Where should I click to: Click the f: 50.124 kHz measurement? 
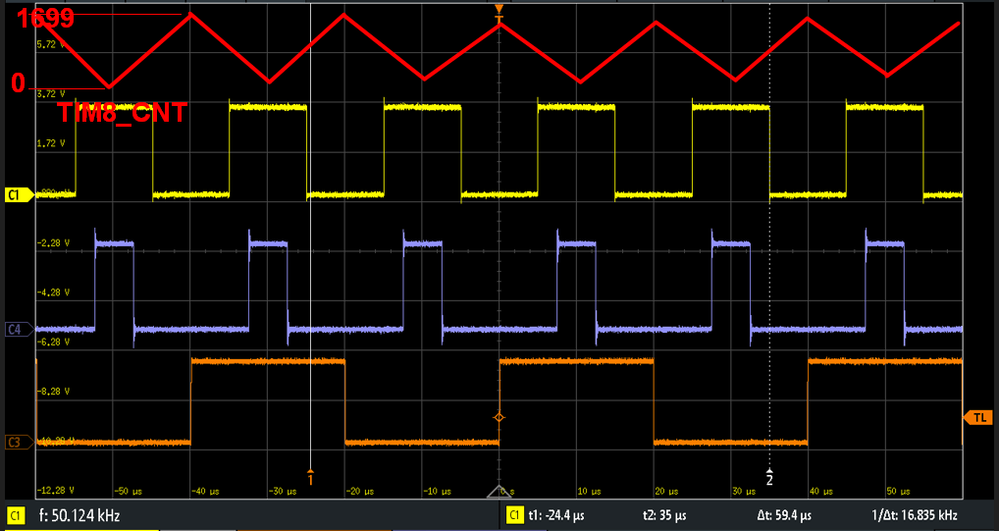point(75,515)
